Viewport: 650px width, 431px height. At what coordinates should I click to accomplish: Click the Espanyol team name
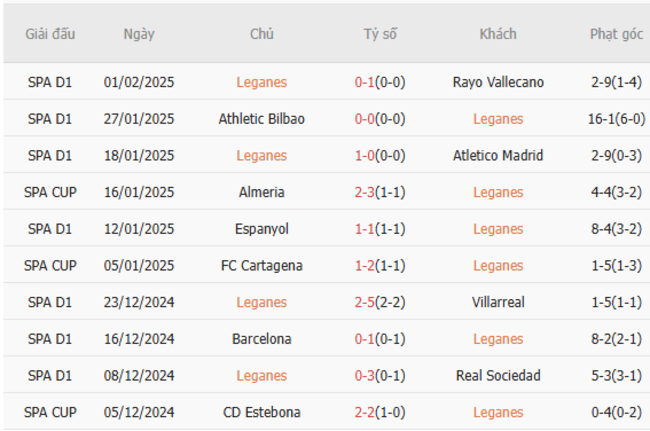coord(262,229)
